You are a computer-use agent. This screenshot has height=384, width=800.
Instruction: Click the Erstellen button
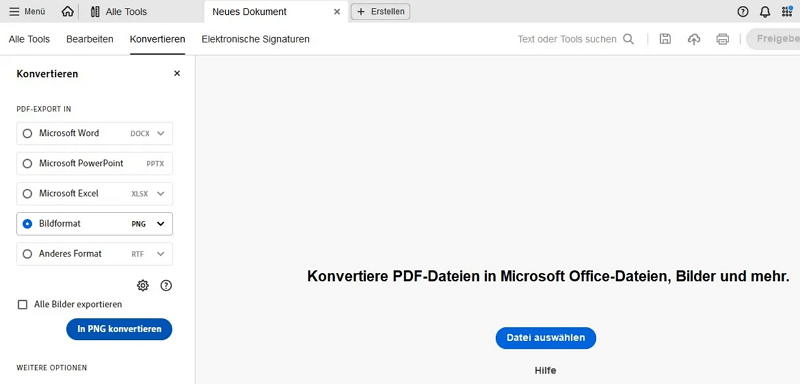381,11
